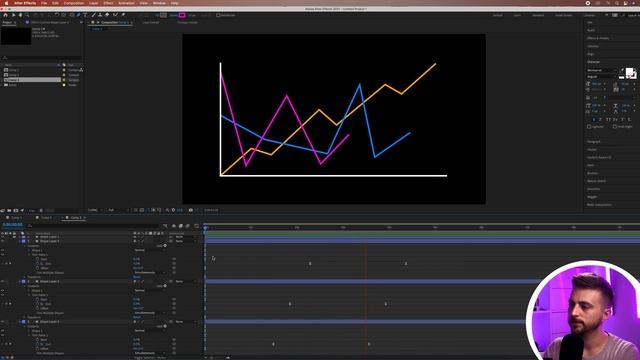
Task: Toggle Faux Italic in Character panel
Action: click(600, 120)
